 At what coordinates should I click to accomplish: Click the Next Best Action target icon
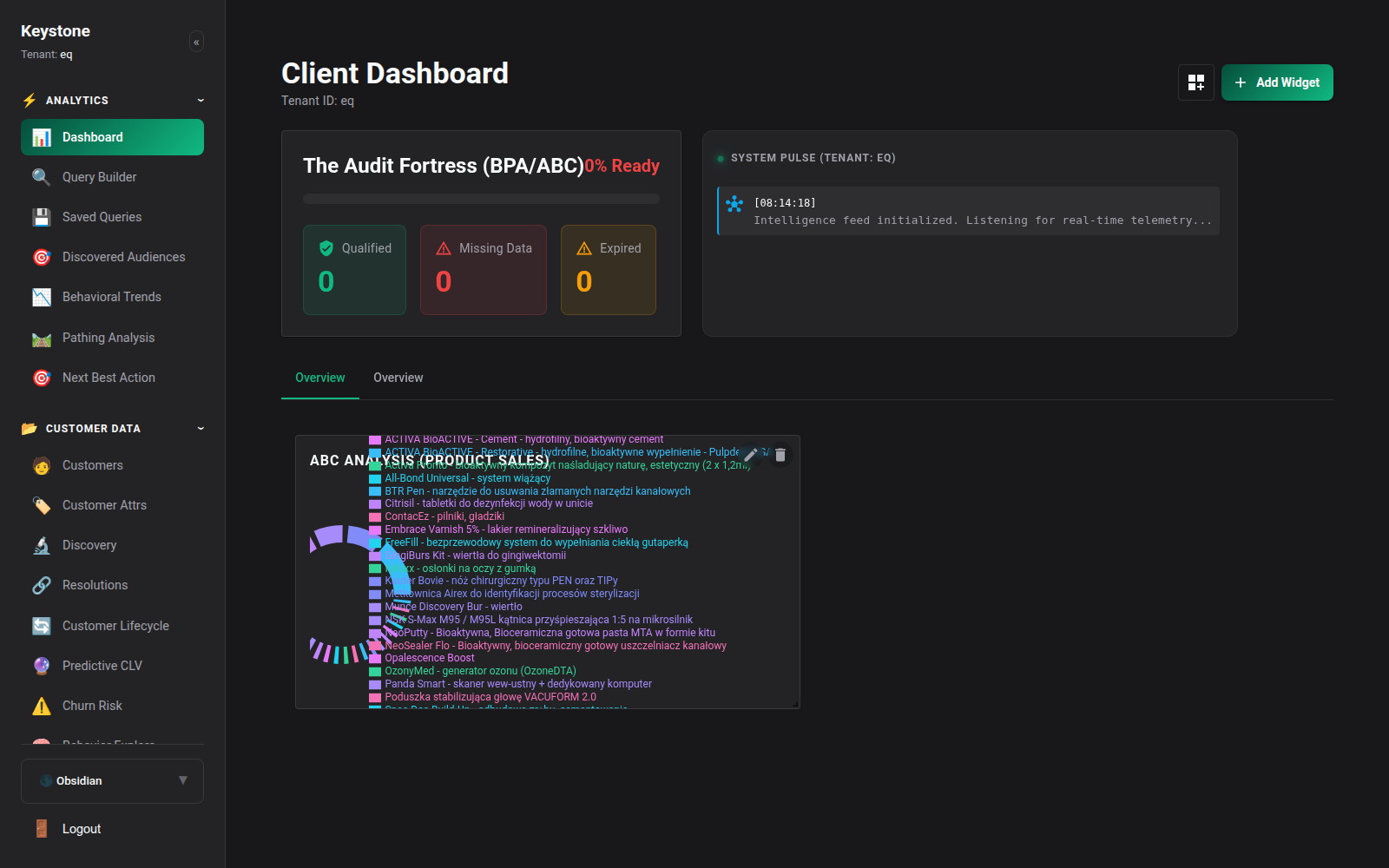42,378
